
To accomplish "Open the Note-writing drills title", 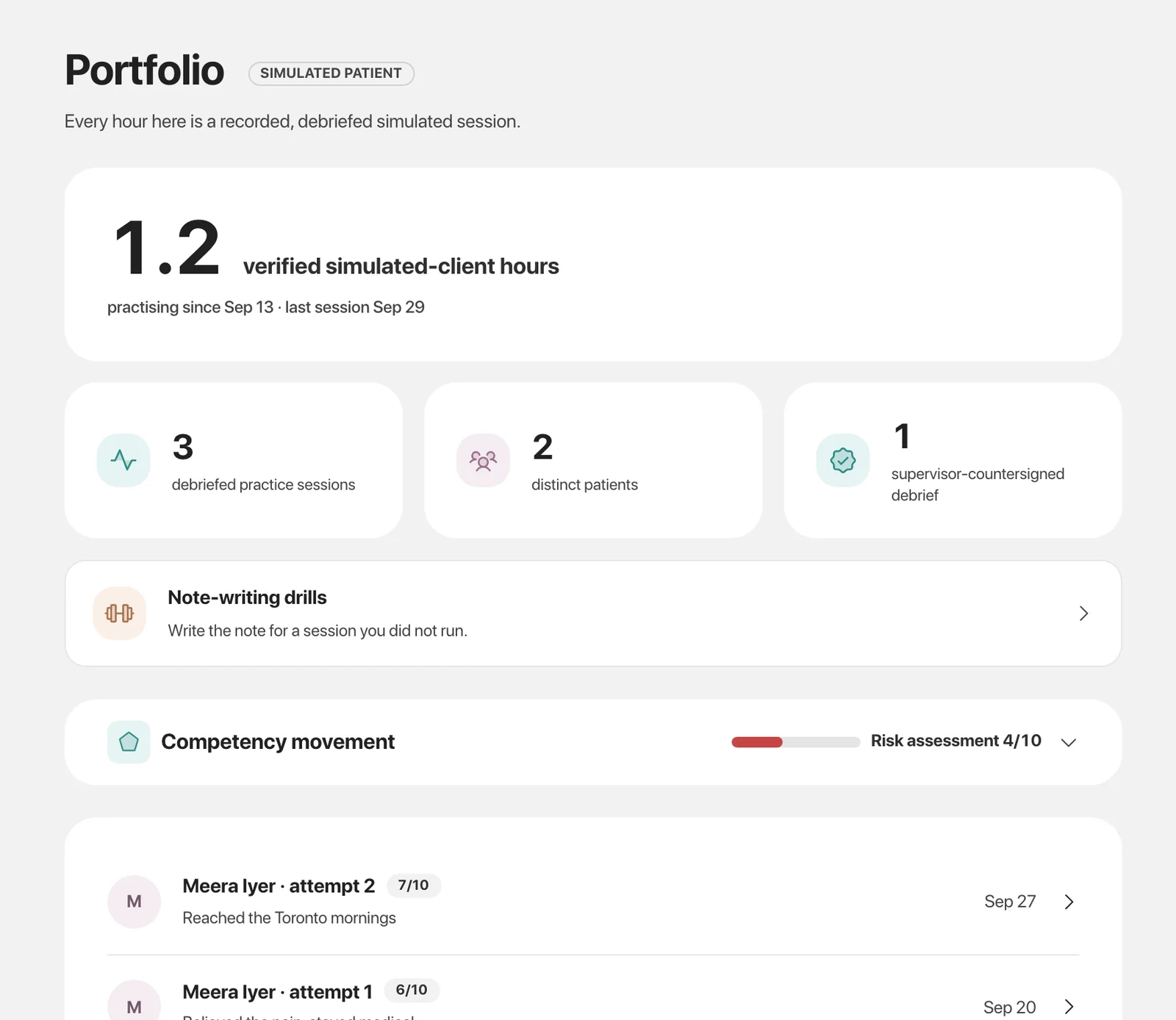I will pyautogui.click(x=247, y=597).
